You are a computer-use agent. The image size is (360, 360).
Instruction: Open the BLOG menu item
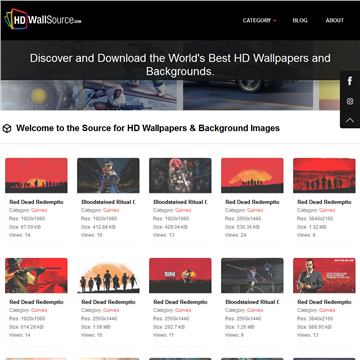[x=300, y=20]
